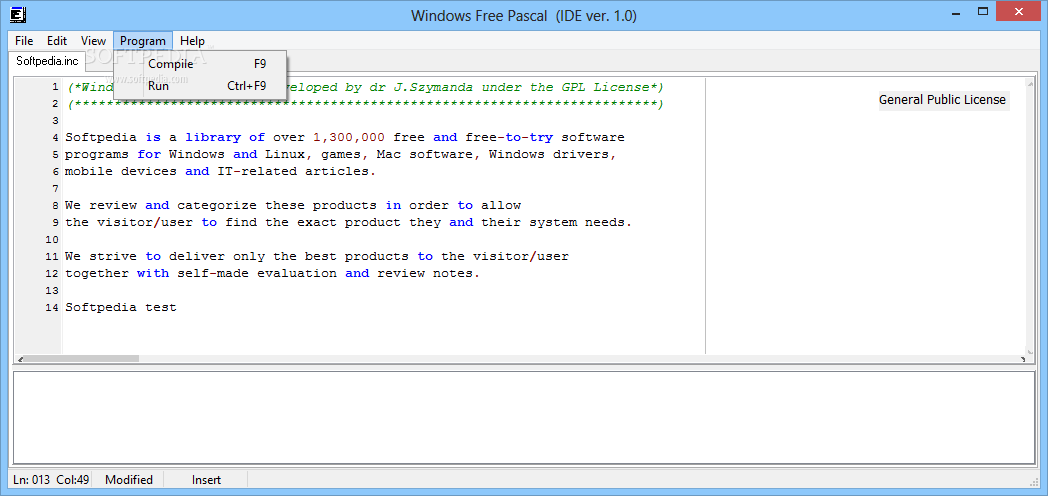Click the number 1,300,000 in line 4
The height and width of the screenshot is (496, 1048).
(349, 138)
